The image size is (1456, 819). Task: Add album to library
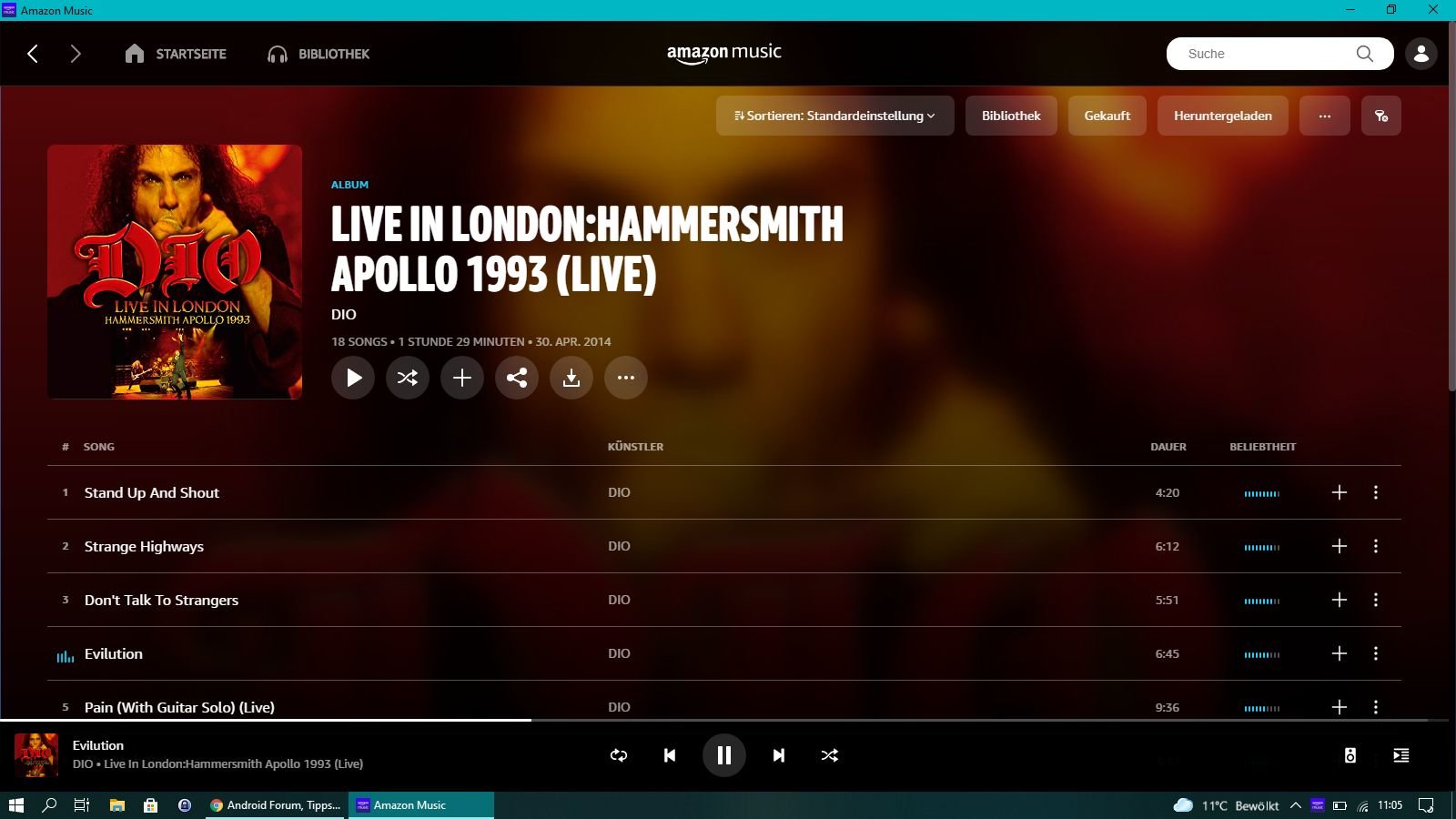point(462,378)
